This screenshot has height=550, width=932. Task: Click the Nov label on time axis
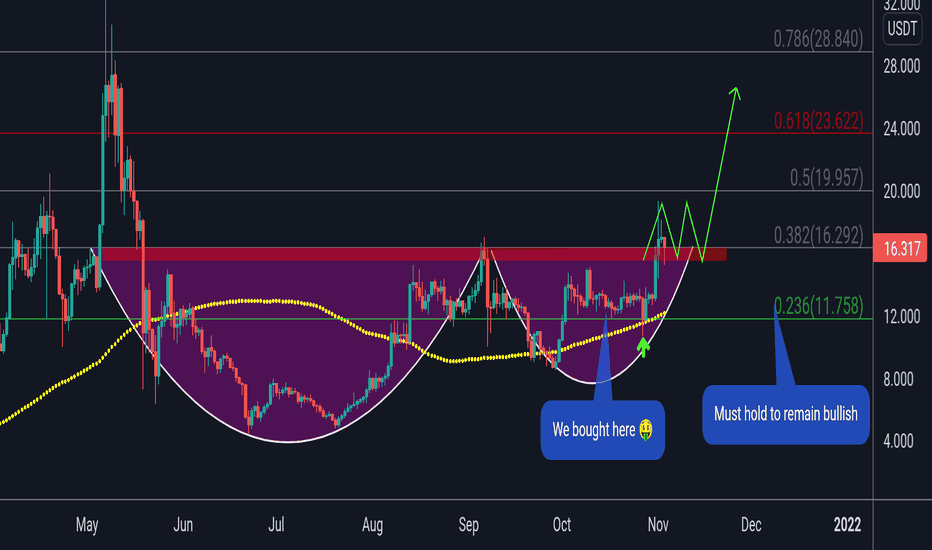click(x=658, y=525)
